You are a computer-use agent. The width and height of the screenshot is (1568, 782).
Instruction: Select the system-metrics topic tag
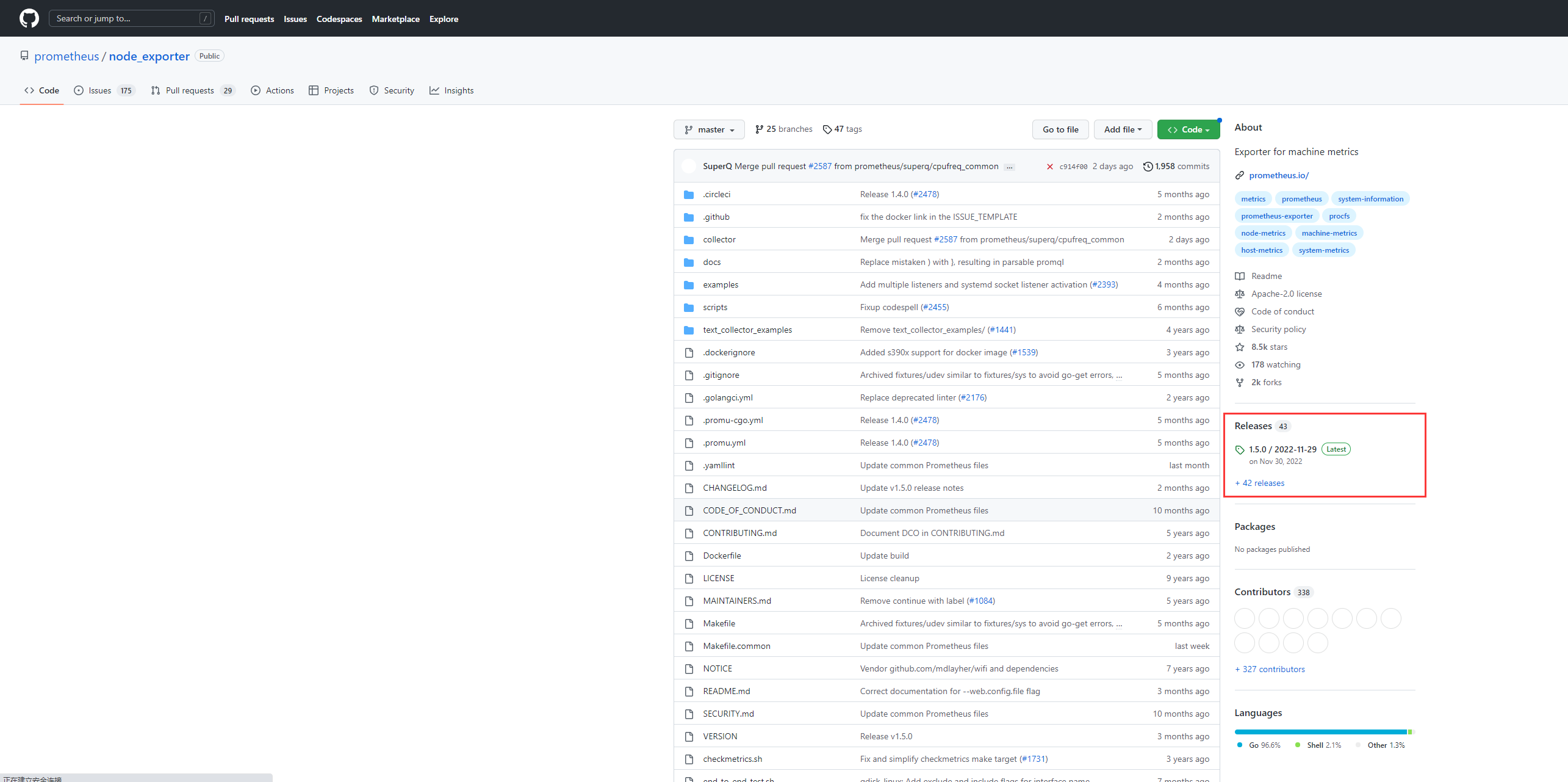coord(1323,250)
